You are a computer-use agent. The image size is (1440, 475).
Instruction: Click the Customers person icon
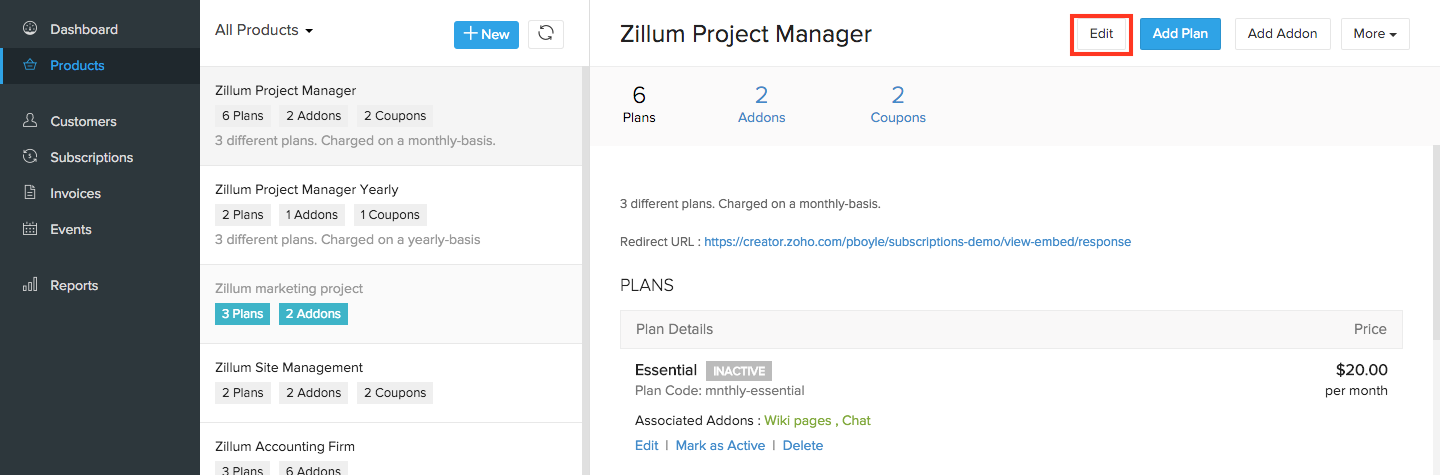tap(30, 121)
